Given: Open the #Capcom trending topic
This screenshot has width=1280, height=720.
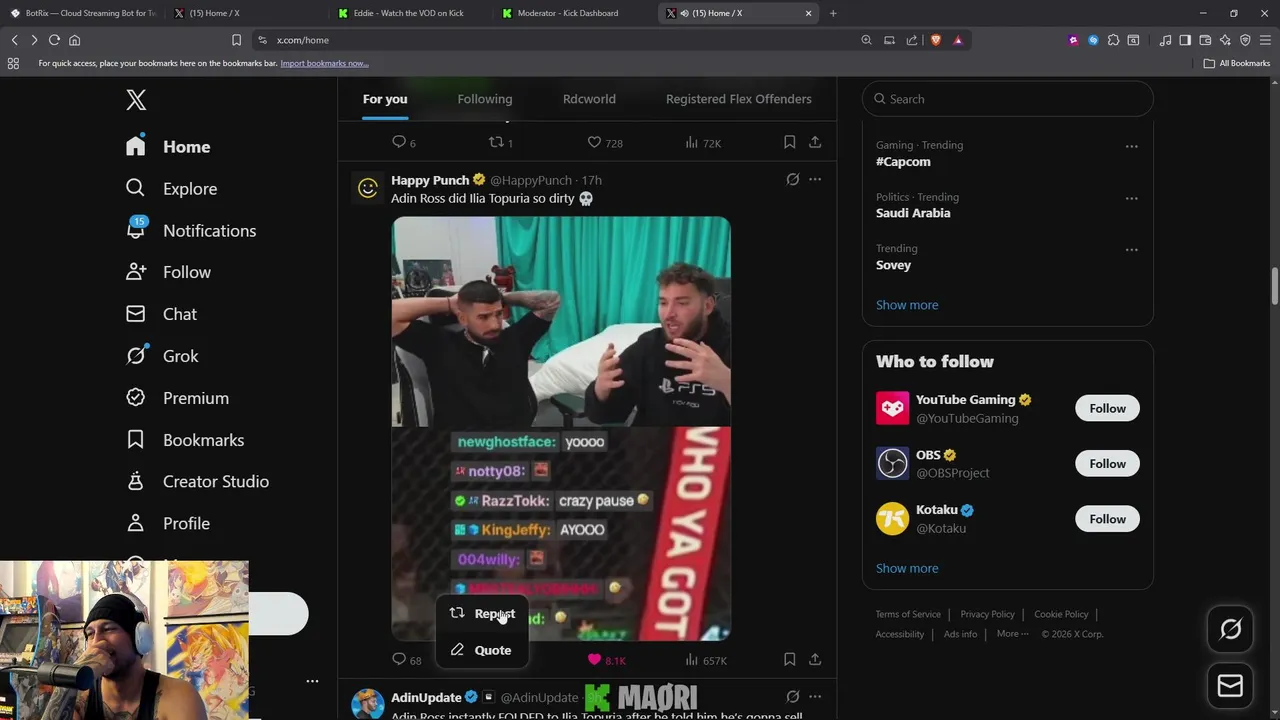Looking at the screenshot, I should [903, 161].
